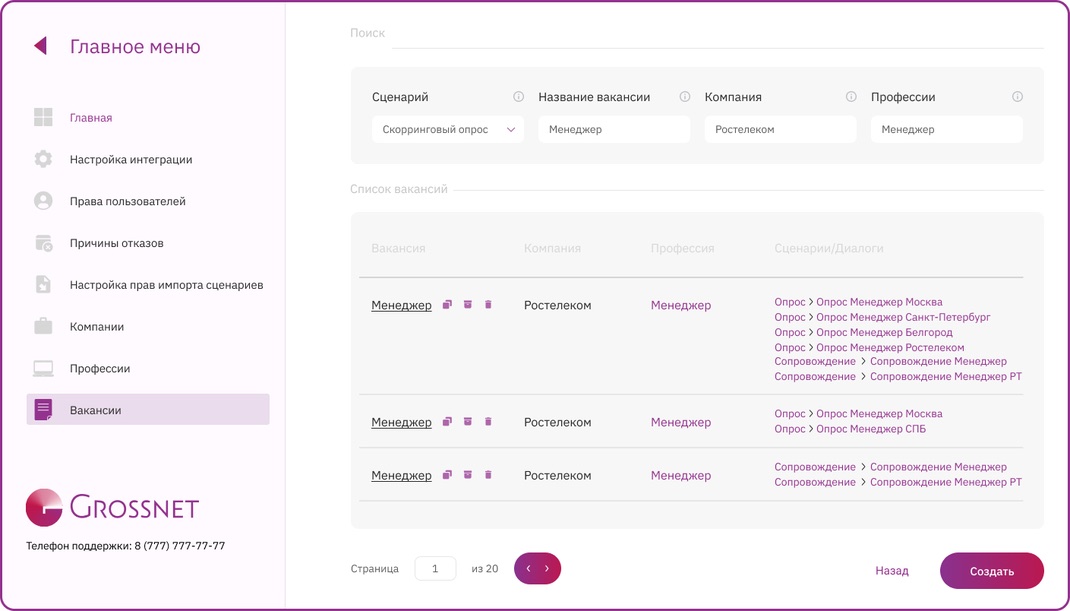The height and width of the screenshot is (611, 1070).
Task: Click copy icon in second Менеджер row
Action: pyautogui.click(x=447, y=422)
